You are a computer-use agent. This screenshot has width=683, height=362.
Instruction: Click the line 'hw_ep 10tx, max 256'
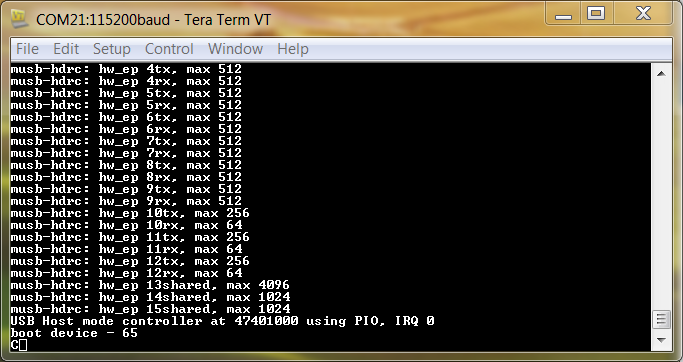[130, 213]
